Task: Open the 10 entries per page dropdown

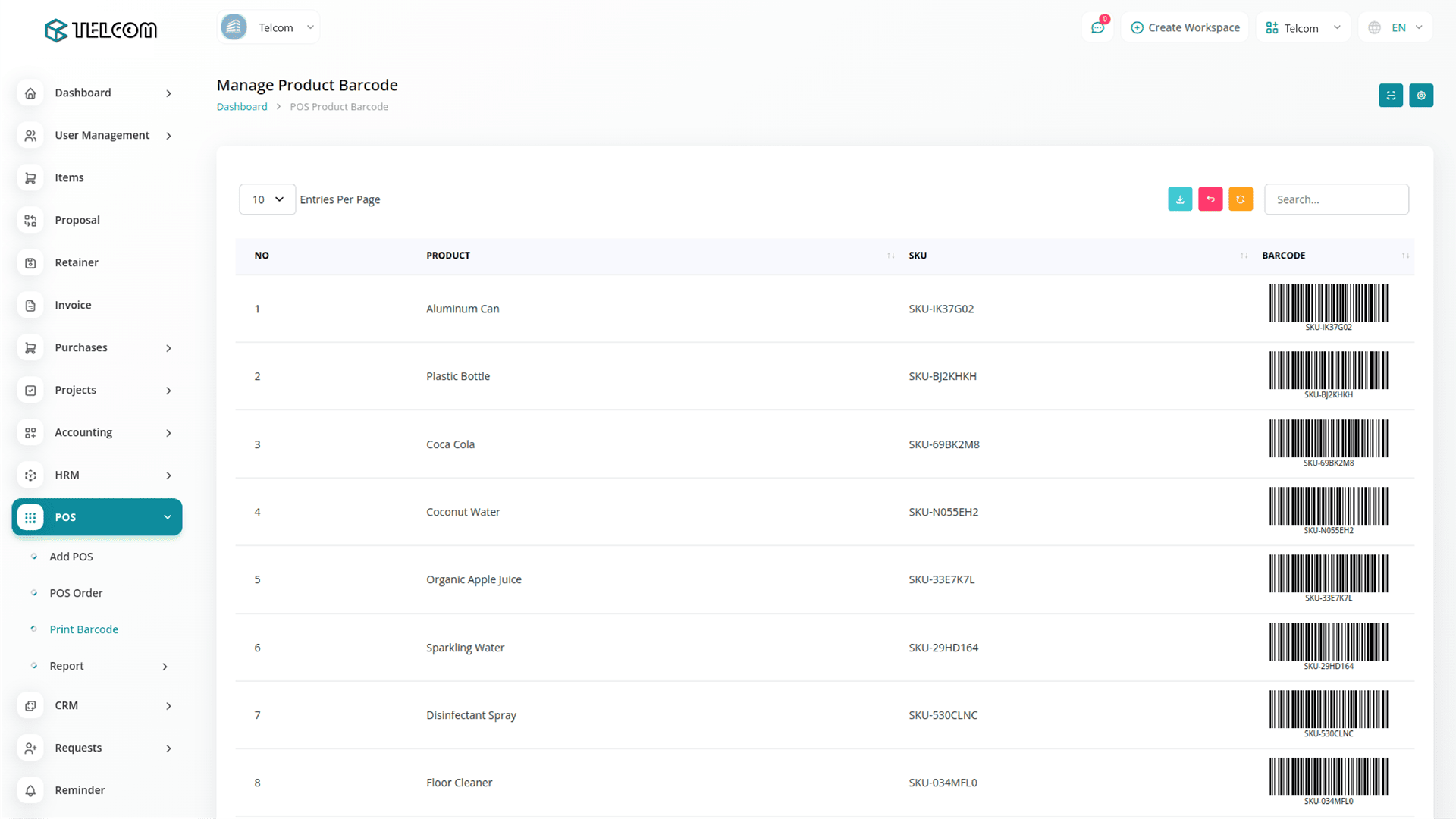Action: point(267,199)
